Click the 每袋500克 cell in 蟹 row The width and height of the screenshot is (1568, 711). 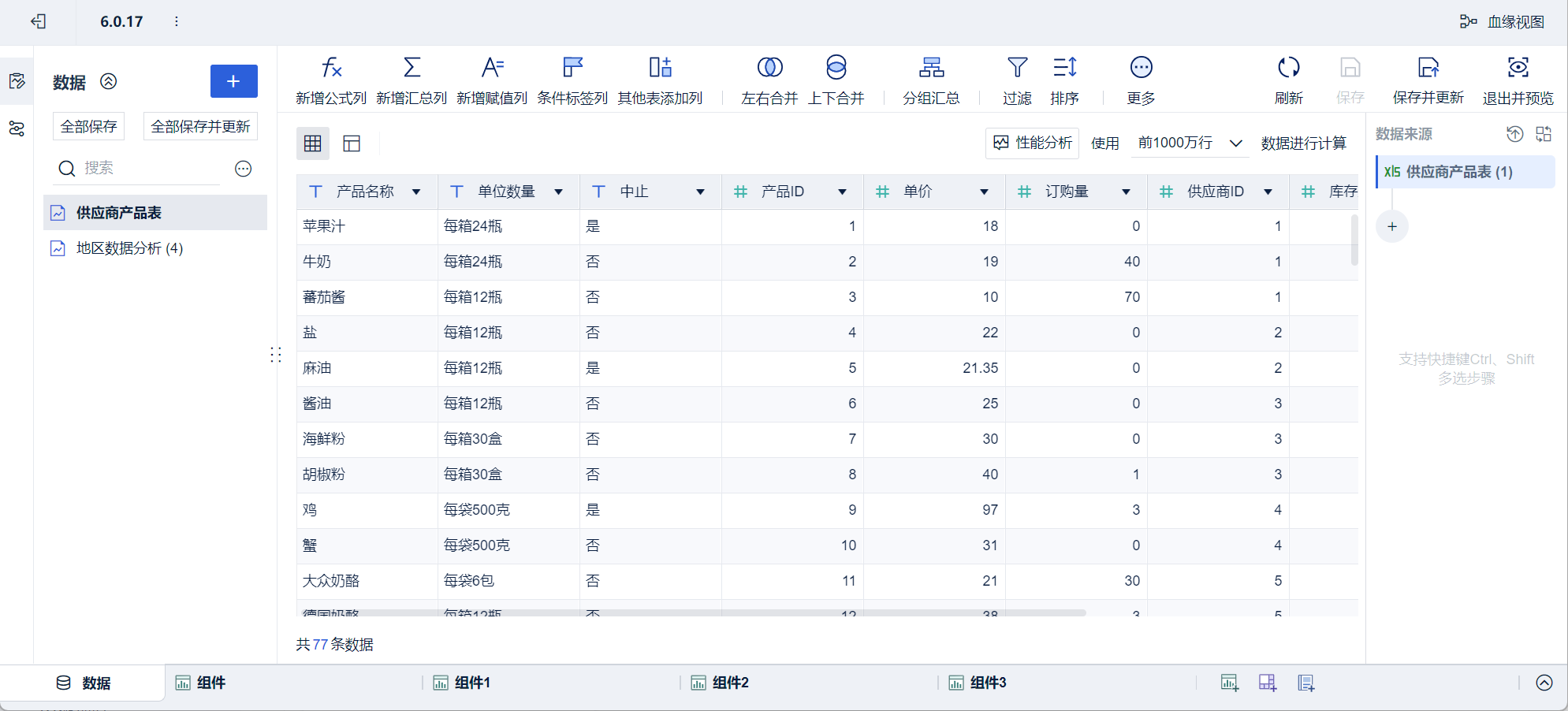[x=508, y=545]
